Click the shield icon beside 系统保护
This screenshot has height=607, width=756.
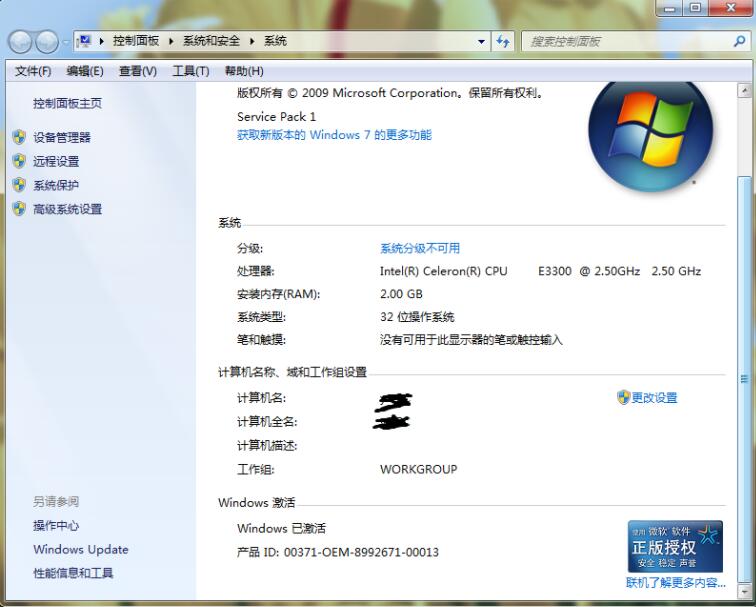pos(19,185)
